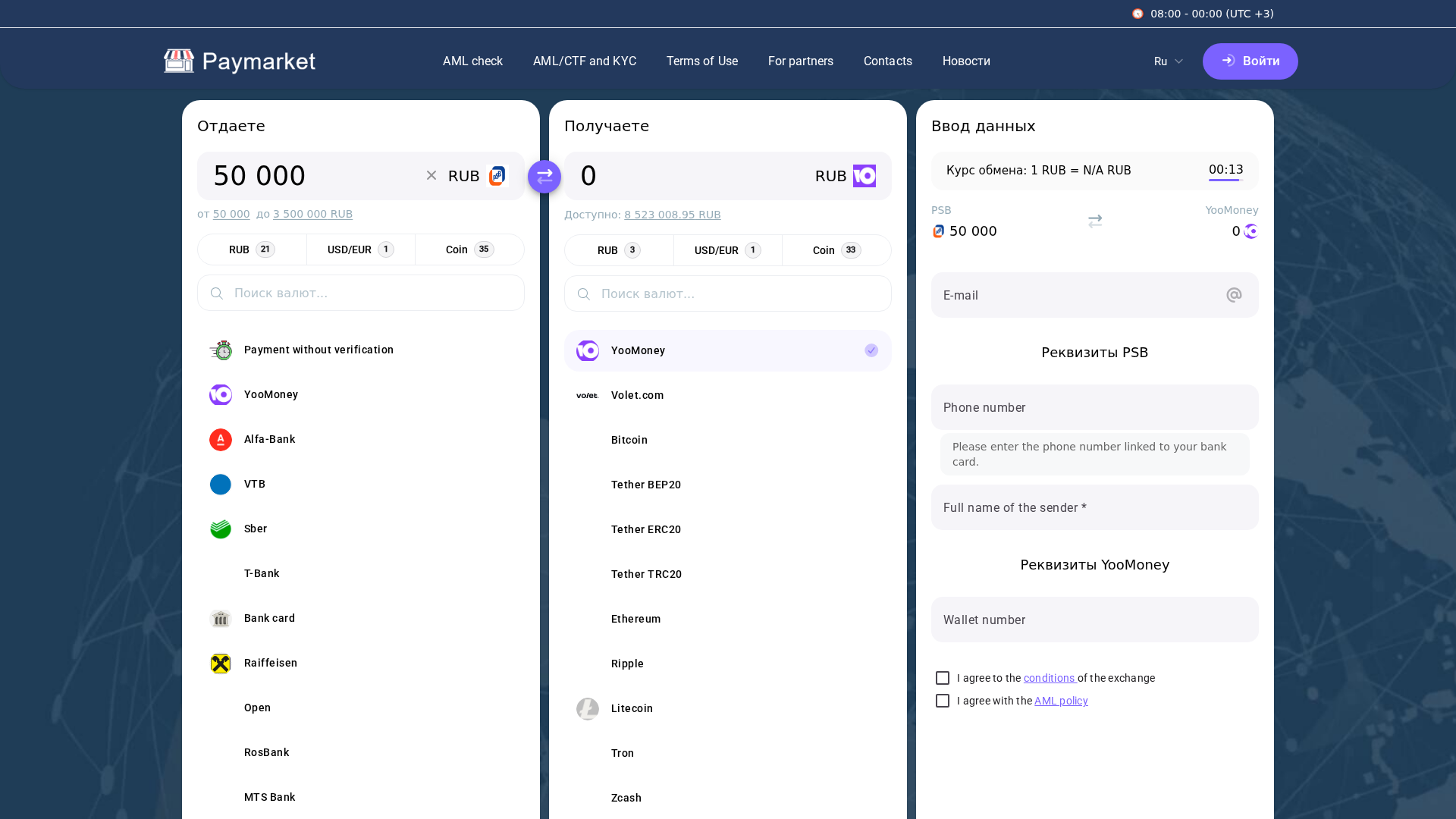Click the green Sber icon

click(221, 529)
